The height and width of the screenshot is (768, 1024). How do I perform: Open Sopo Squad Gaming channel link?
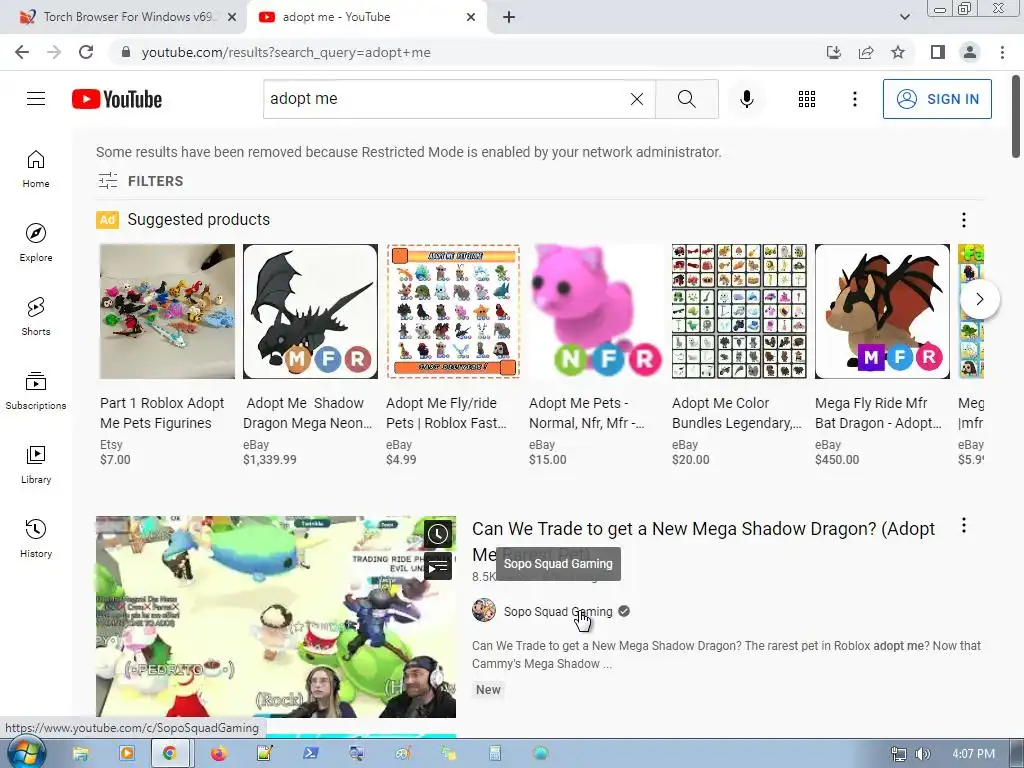558,612
